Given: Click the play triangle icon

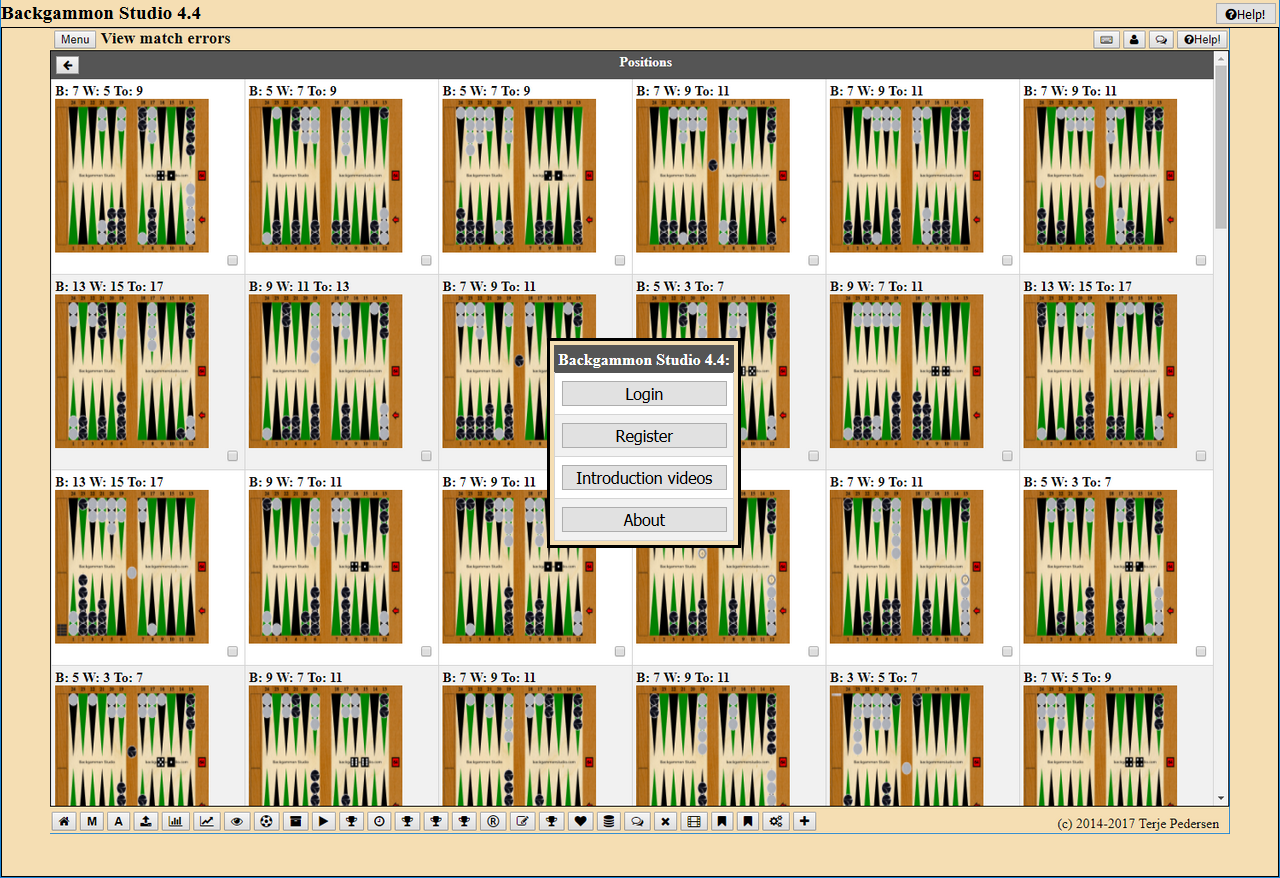Looking at the screenshot, I should click(323, 821).
